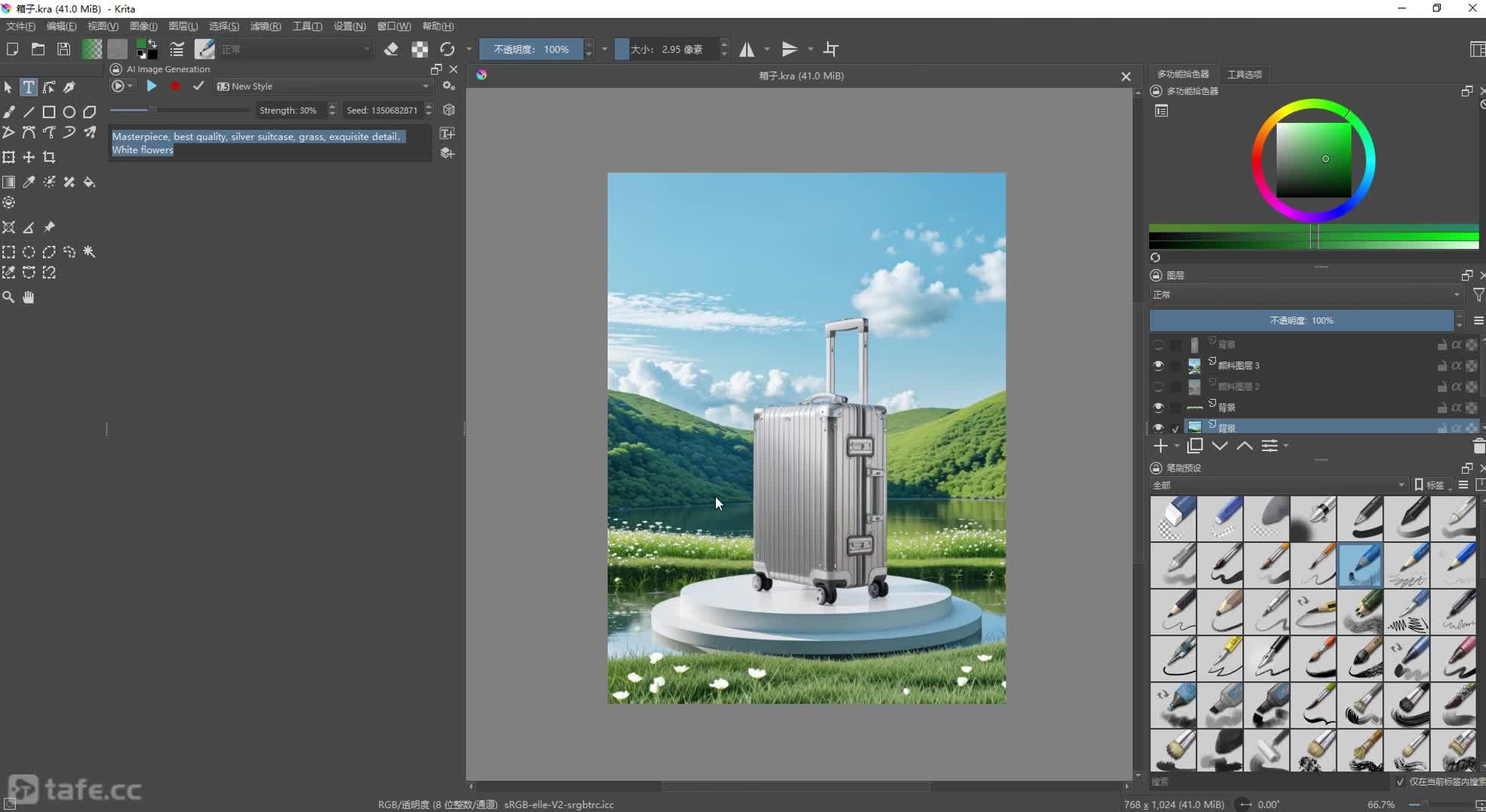This screenshot has height=812, width=1486.
Task: Uncheck the selected 背景 layer's checkbox
Action: (1175, 428)
